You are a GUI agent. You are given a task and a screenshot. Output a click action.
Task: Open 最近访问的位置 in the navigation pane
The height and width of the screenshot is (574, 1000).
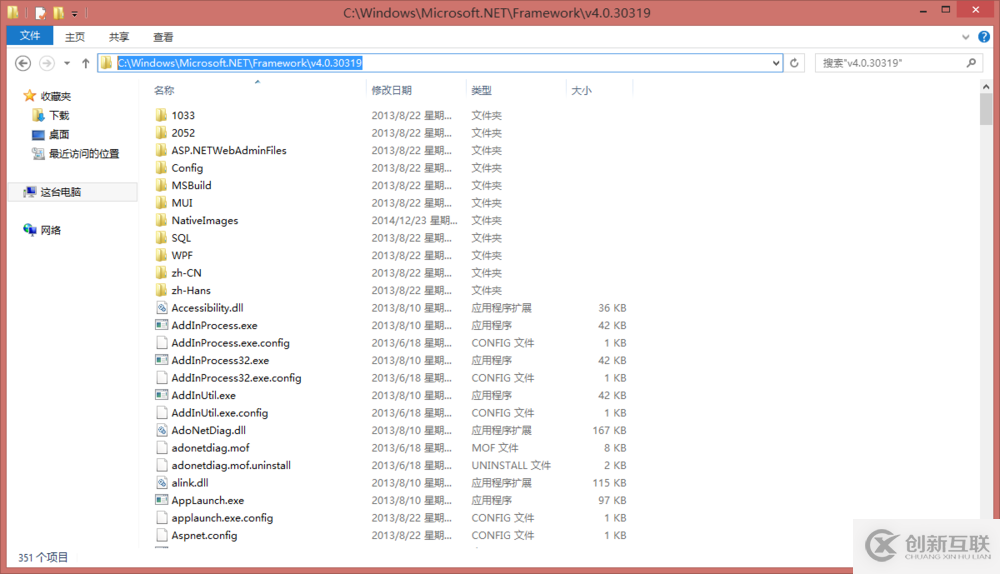pos(84,154)
